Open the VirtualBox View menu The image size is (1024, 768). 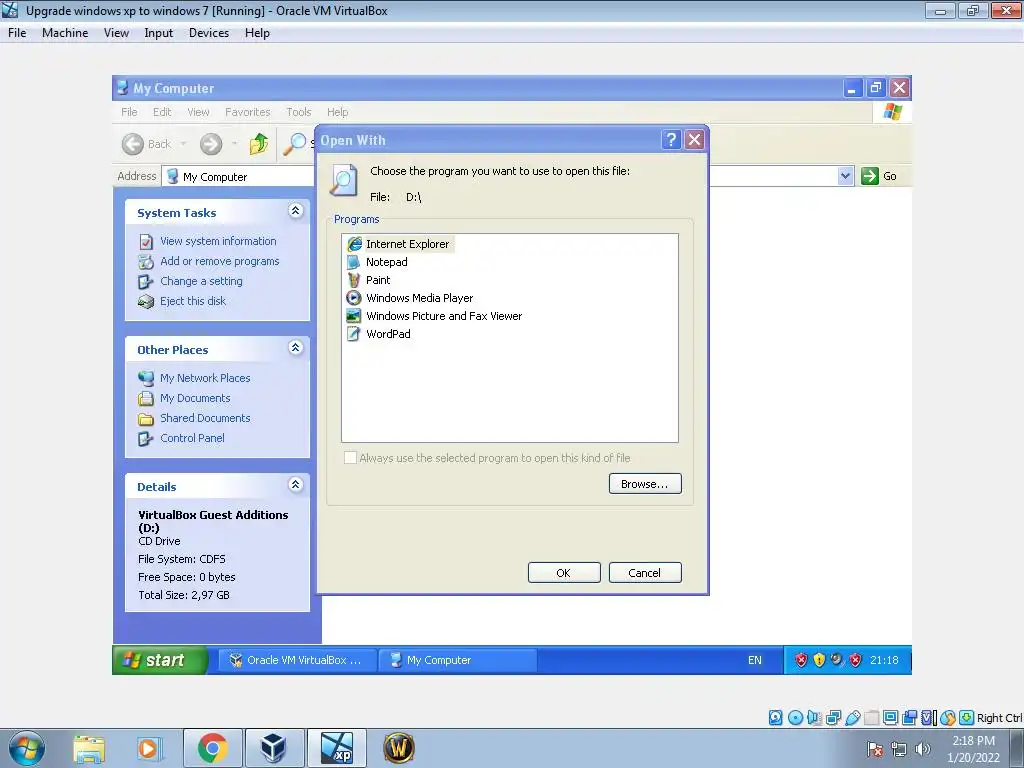tap(116, 33)
